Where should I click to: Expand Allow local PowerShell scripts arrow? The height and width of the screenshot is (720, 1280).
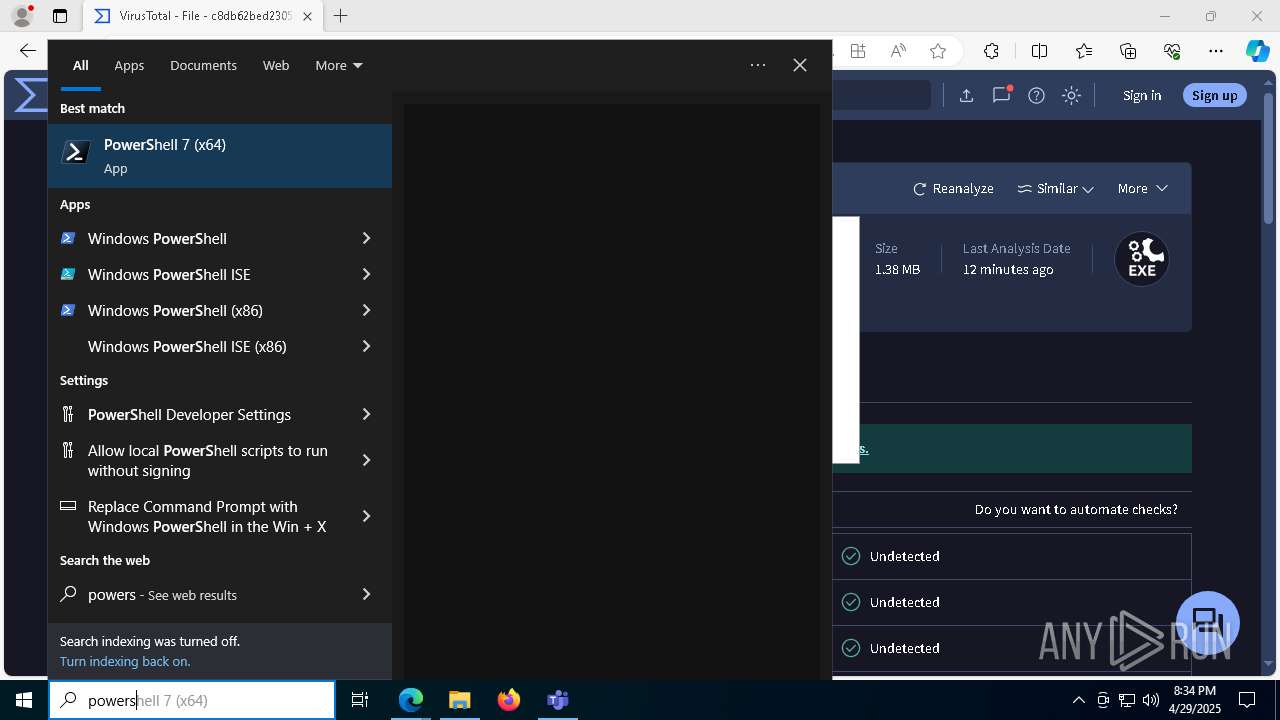pyautogui.click(x=366, y=460)
